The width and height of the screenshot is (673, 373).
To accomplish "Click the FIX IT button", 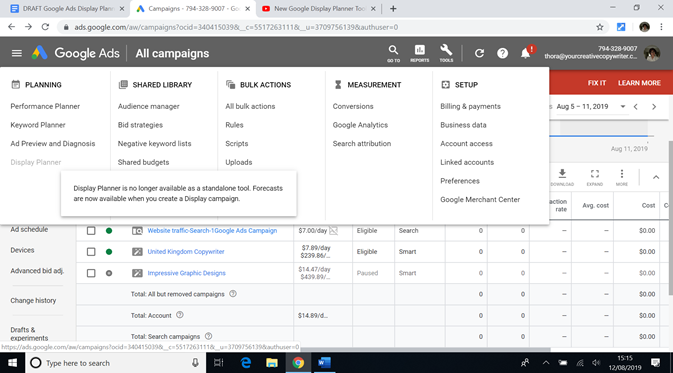I will pyautogui.click(x=597, y=83).
